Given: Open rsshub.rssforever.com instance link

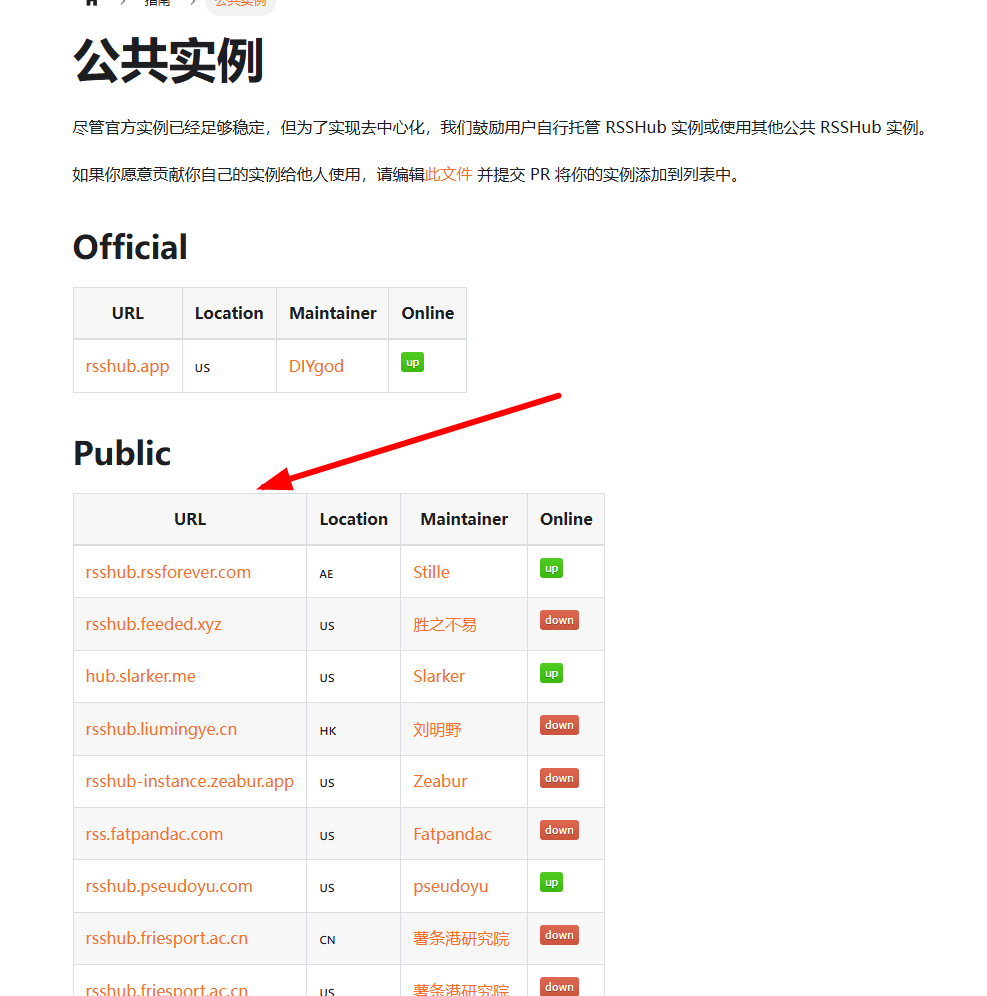Looking at the screenshot, I should coord(168,572).
